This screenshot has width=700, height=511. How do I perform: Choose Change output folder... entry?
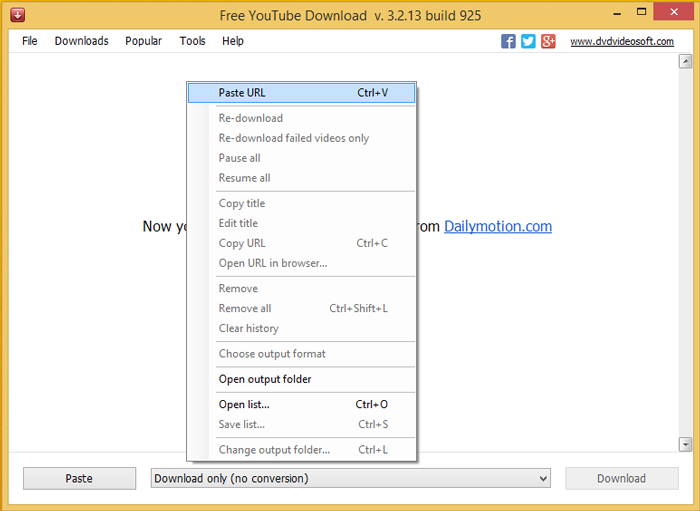coord(301,450)
